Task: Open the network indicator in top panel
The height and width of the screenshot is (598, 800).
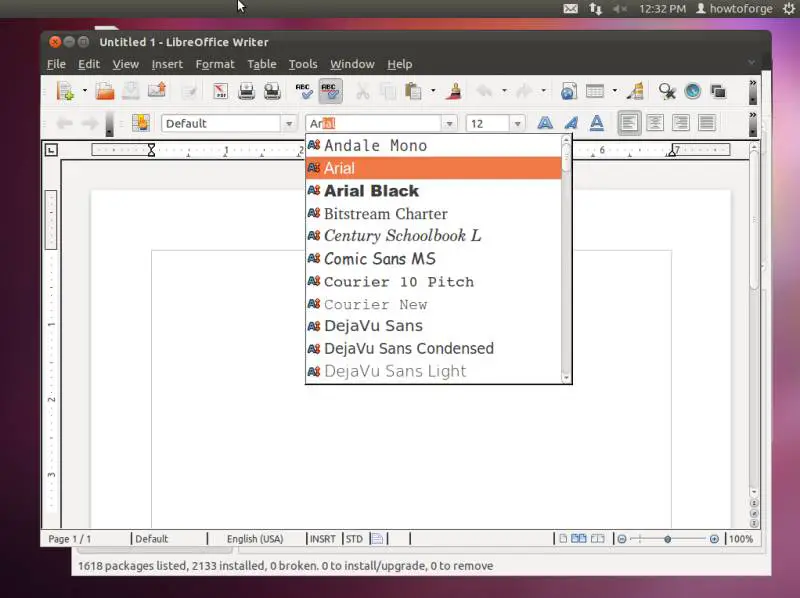Action: pyautogui.click(x=595, y=9)
